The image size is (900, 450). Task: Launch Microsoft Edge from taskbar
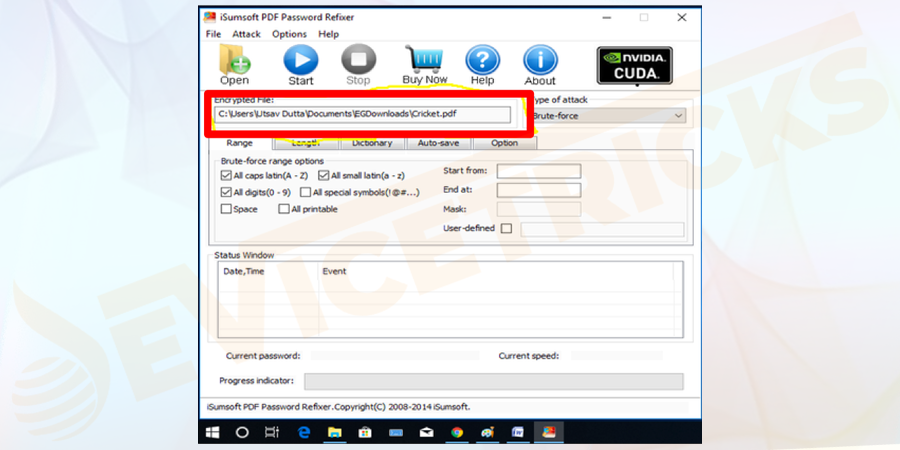coord(304,432)
